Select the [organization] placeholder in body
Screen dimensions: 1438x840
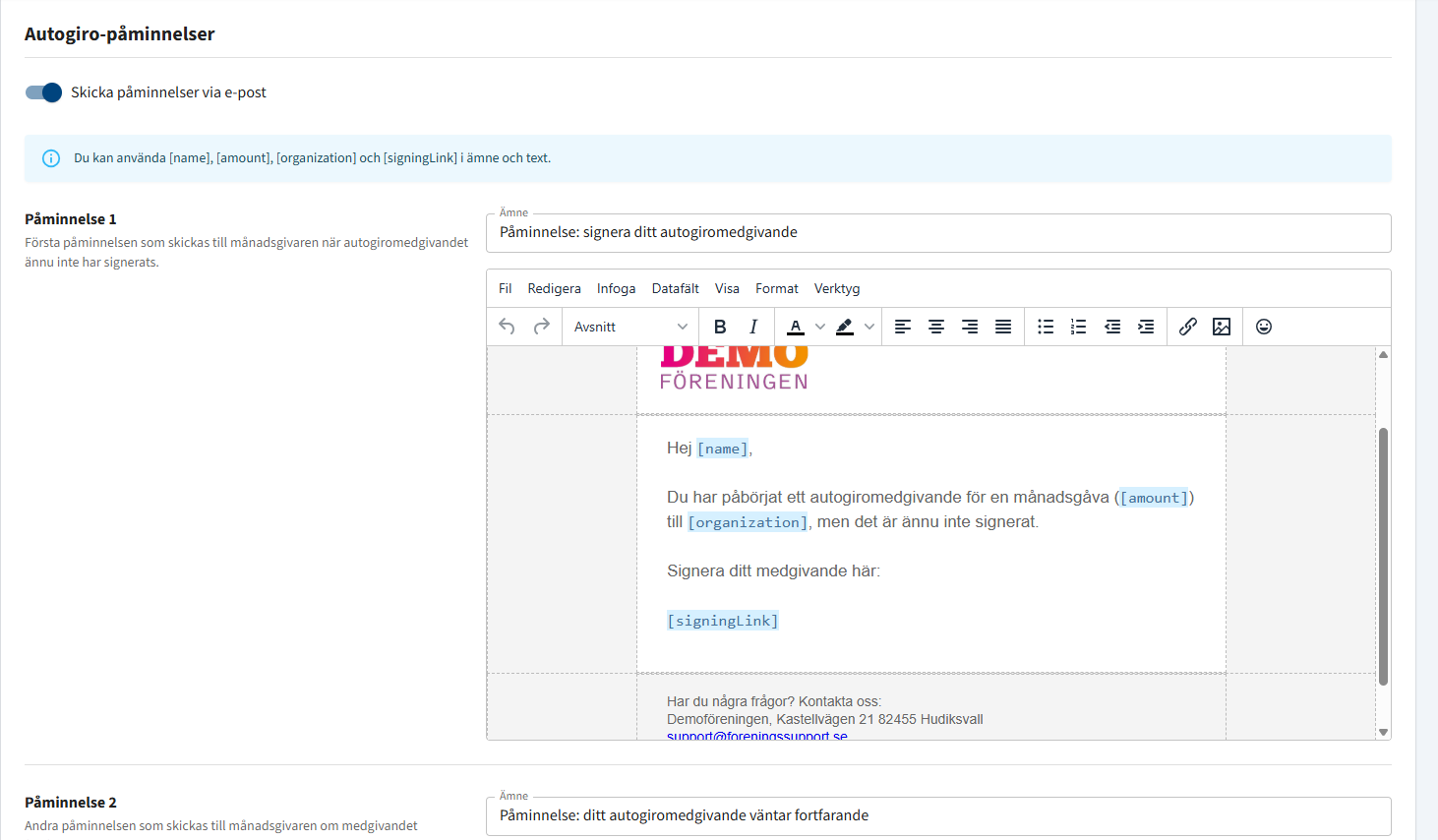pos(748,522)
